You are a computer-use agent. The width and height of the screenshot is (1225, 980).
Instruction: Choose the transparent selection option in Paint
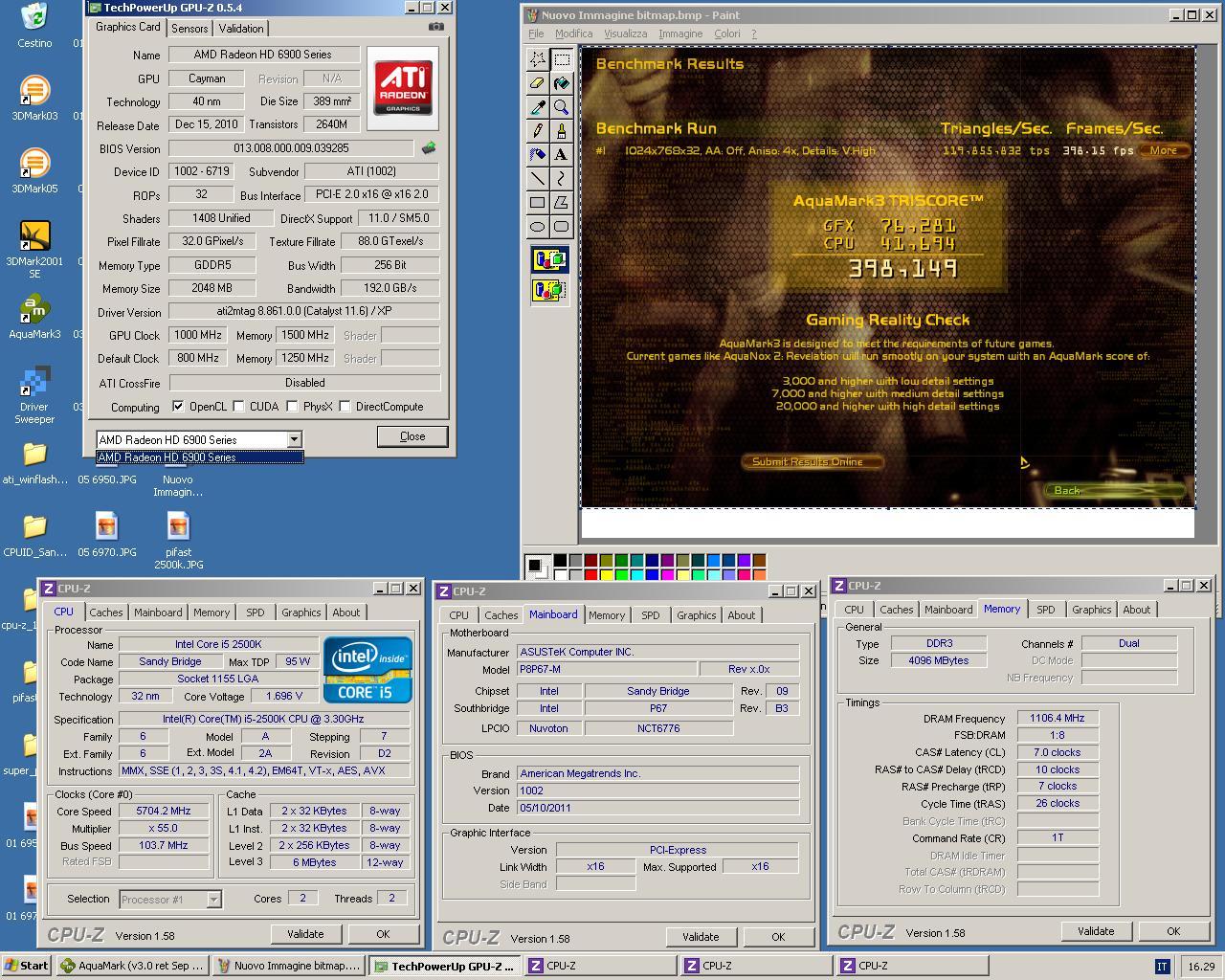coord(549,290)
